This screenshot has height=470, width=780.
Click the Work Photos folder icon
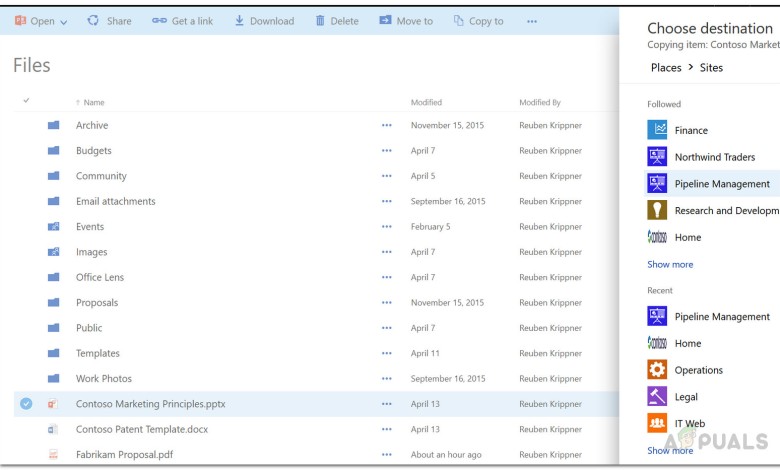pyautogui.click(x=53, y=379)
